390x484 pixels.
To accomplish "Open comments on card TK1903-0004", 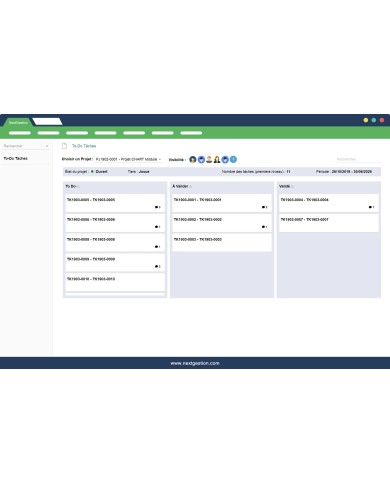I will point(371,207).
